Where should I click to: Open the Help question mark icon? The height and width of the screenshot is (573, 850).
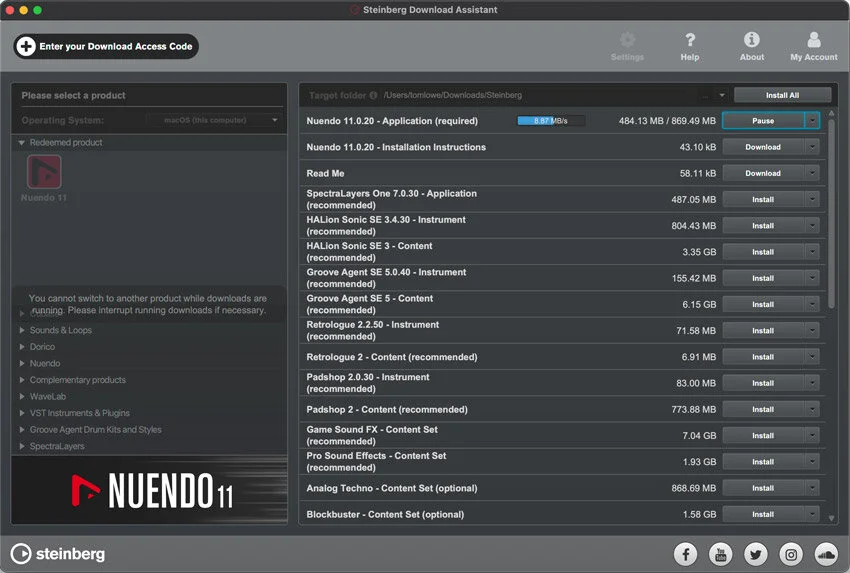click(690, 40)
